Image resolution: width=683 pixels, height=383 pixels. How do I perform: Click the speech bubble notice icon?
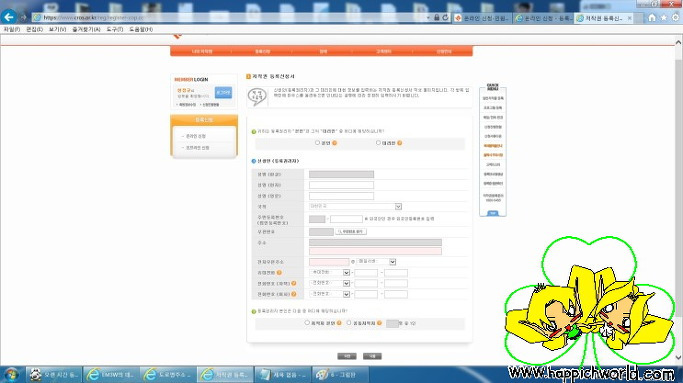coord(257,97)
